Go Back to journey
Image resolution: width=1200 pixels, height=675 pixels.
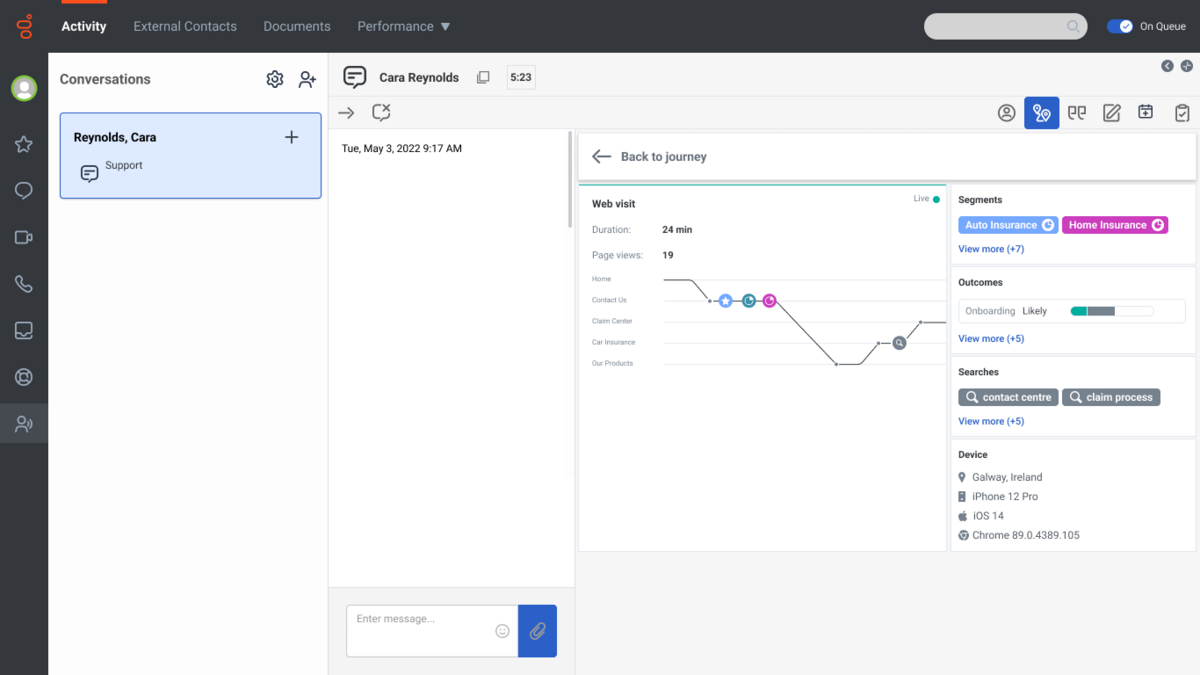[x=650, y=157]
